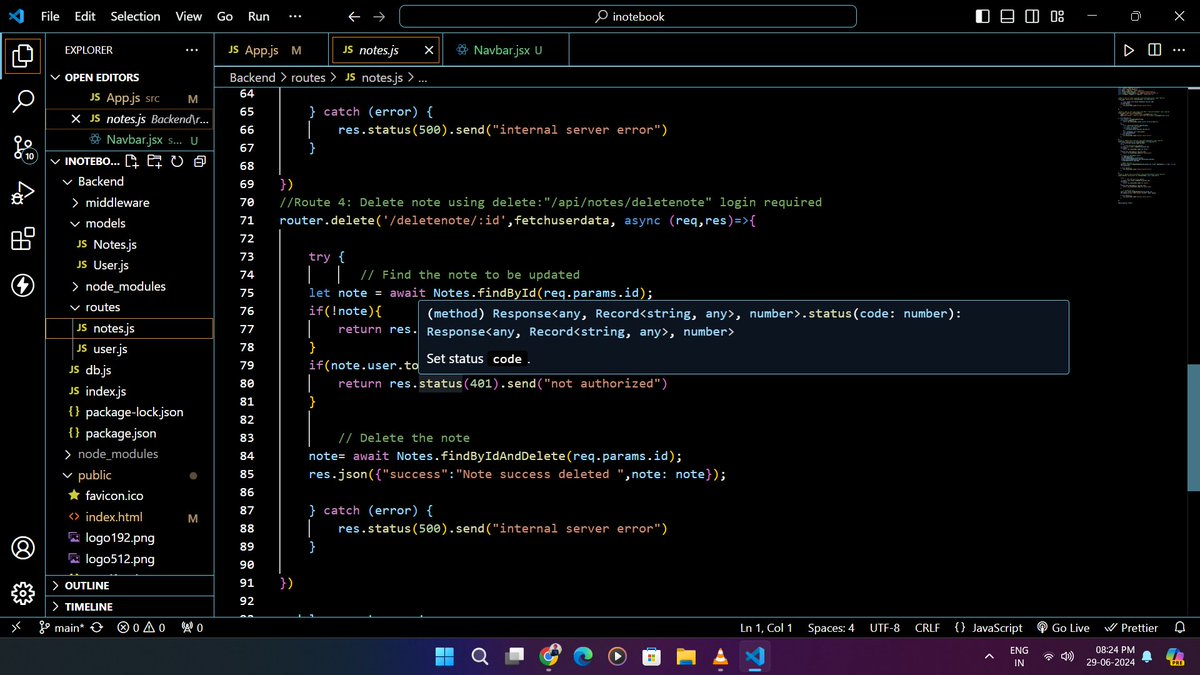Switch the main* git branch
Viewport: 1200px width, 675px height.
click(x=60, y=628)
